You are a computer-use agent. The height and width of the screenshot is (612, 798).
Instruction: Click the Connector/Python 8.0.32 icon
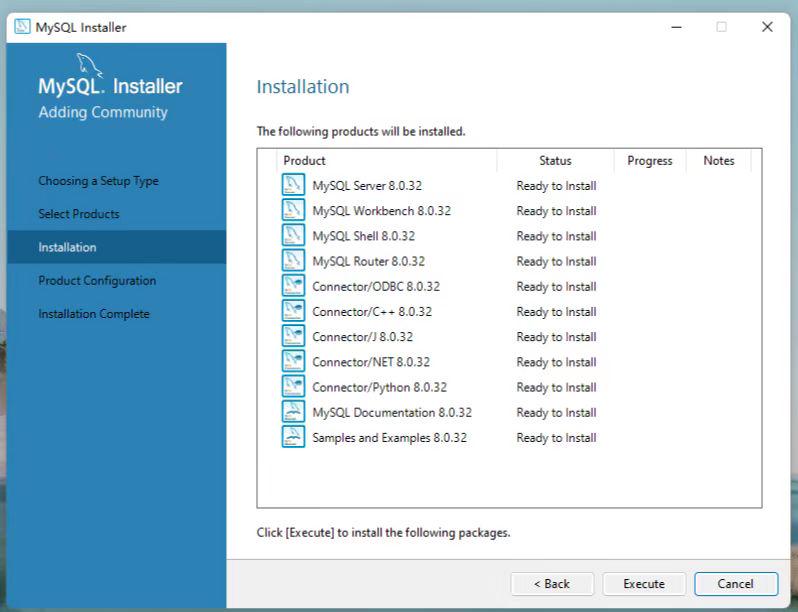[x=293, y=386]
